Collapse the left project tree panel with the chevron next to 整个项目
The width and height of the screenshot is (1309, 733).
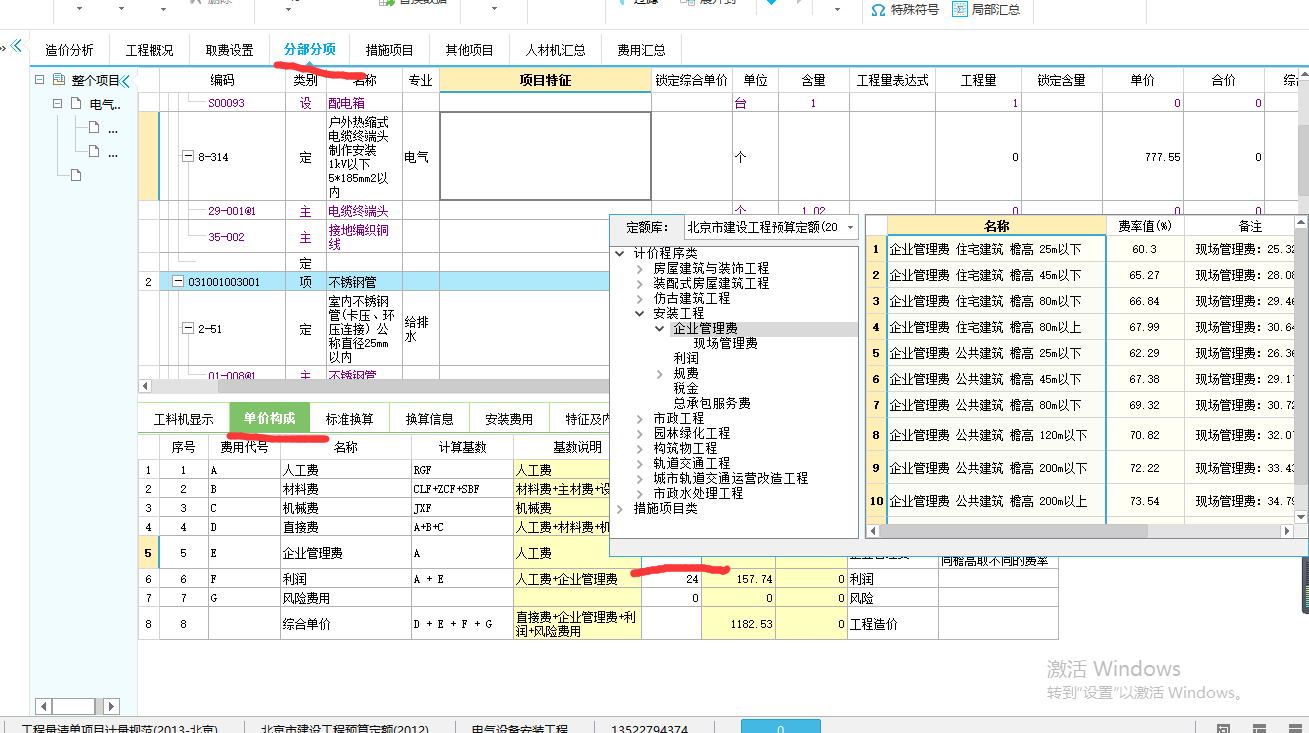point(126,80)
